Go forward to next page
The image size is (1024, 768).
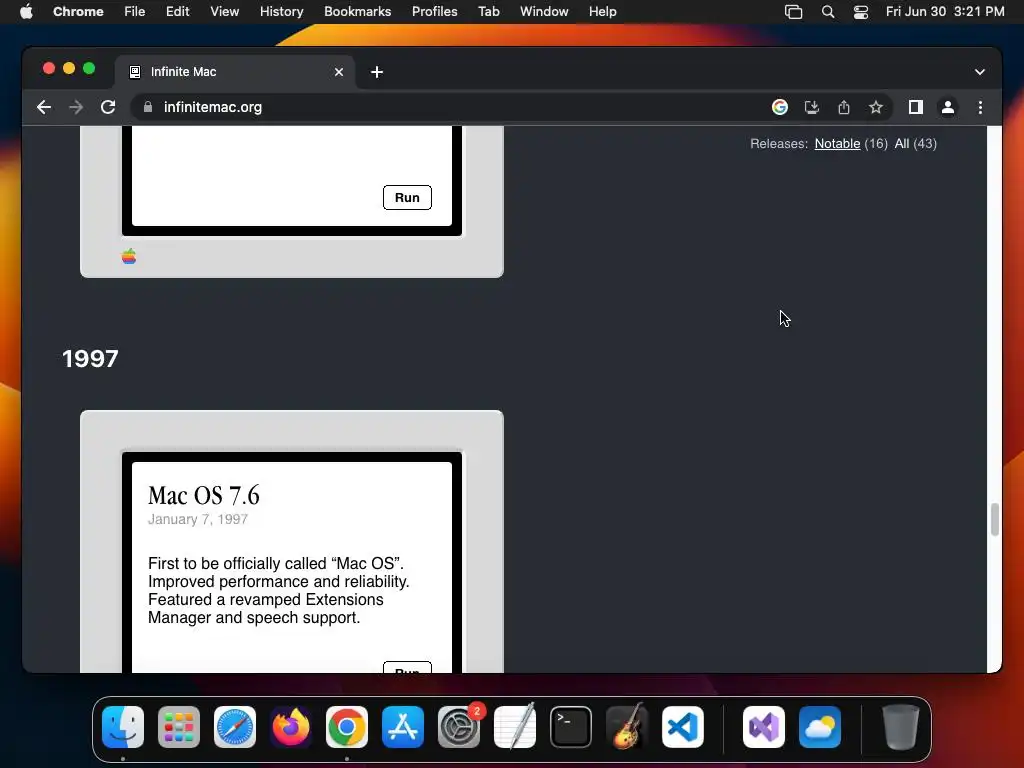click(76, 107)
